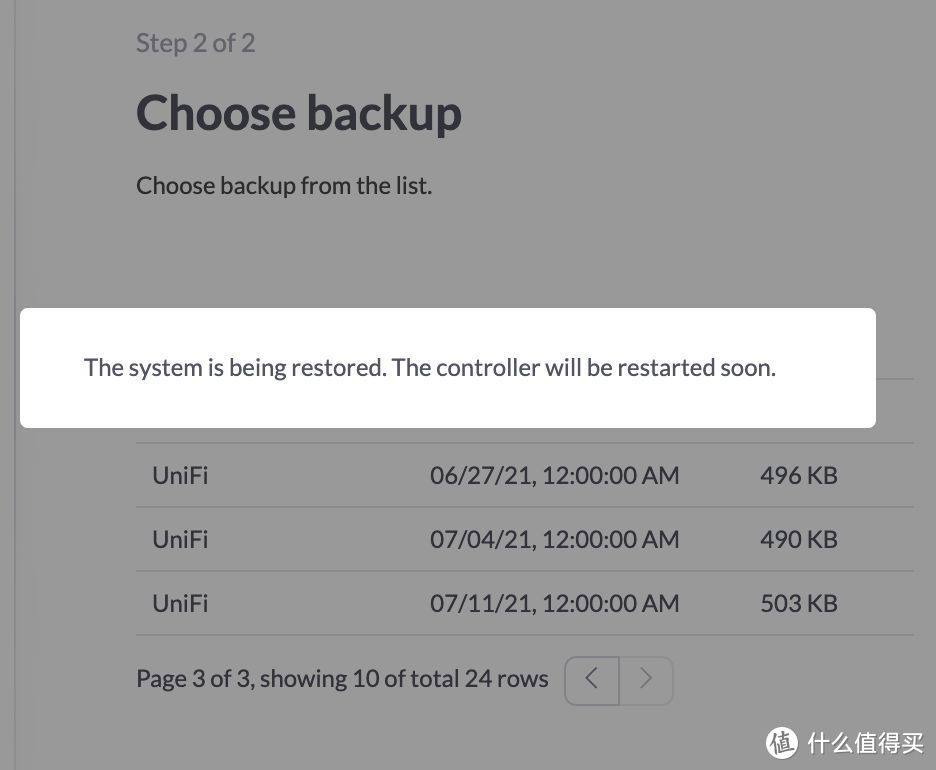Click the 496 KB size cell
This screenshot has height=770, width=936.
point(798,475)
